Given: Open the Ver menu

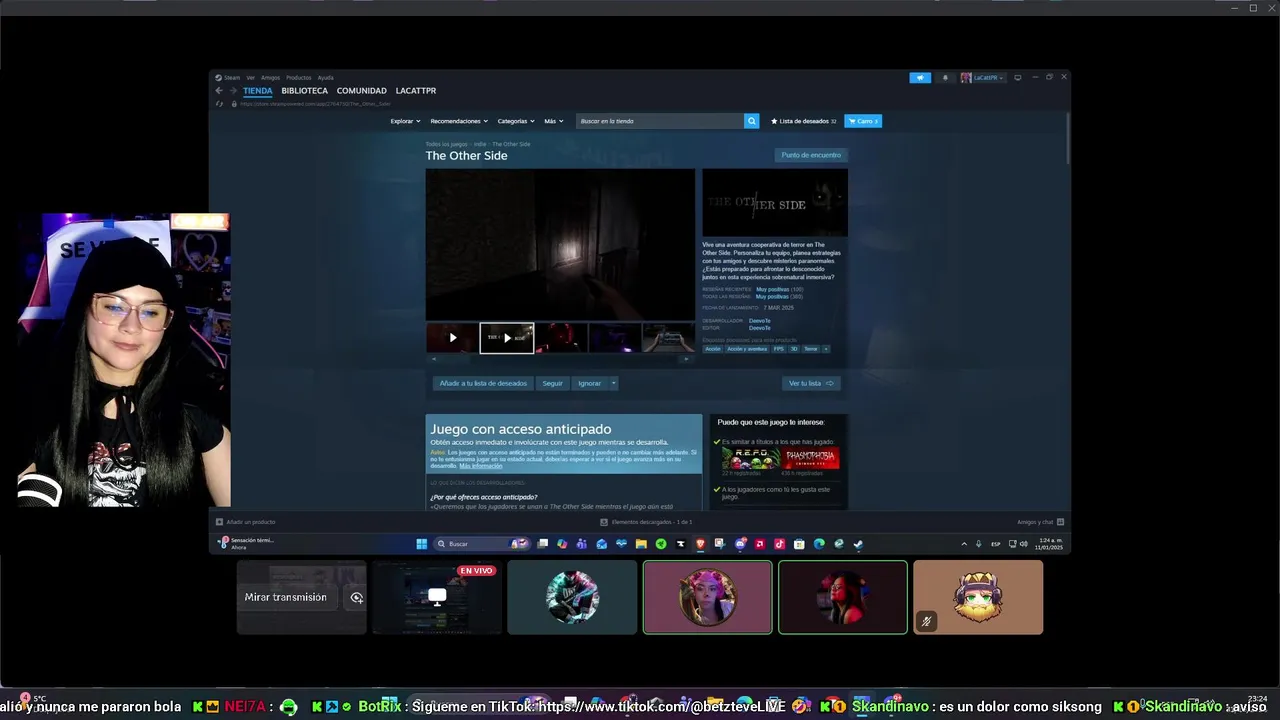Looking at the screenshot, I should (251, 77).
